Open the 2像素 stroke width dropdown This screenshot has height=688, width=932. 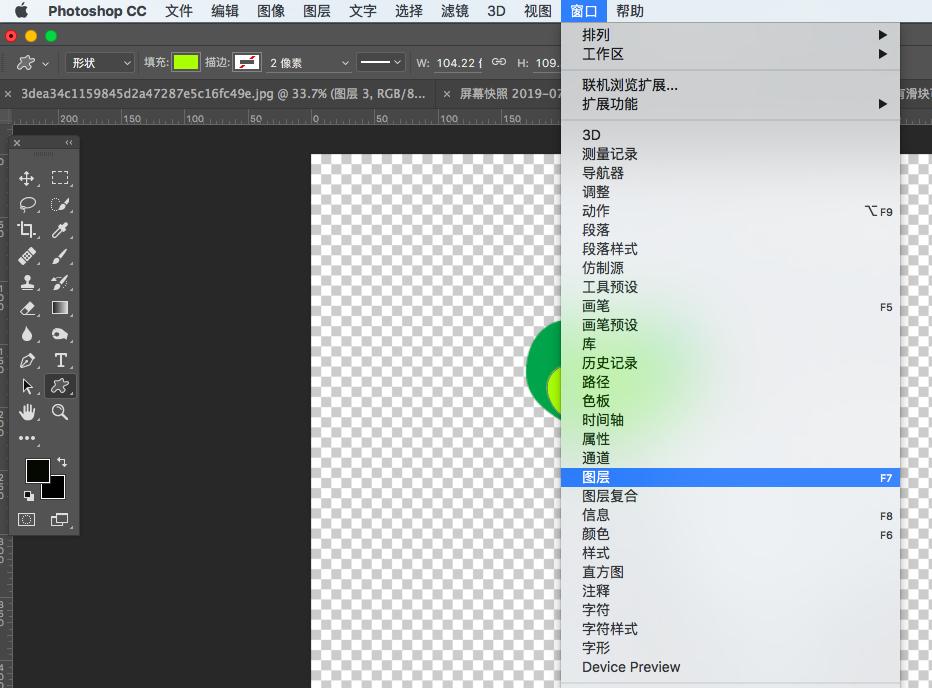(x=300, y=62)
